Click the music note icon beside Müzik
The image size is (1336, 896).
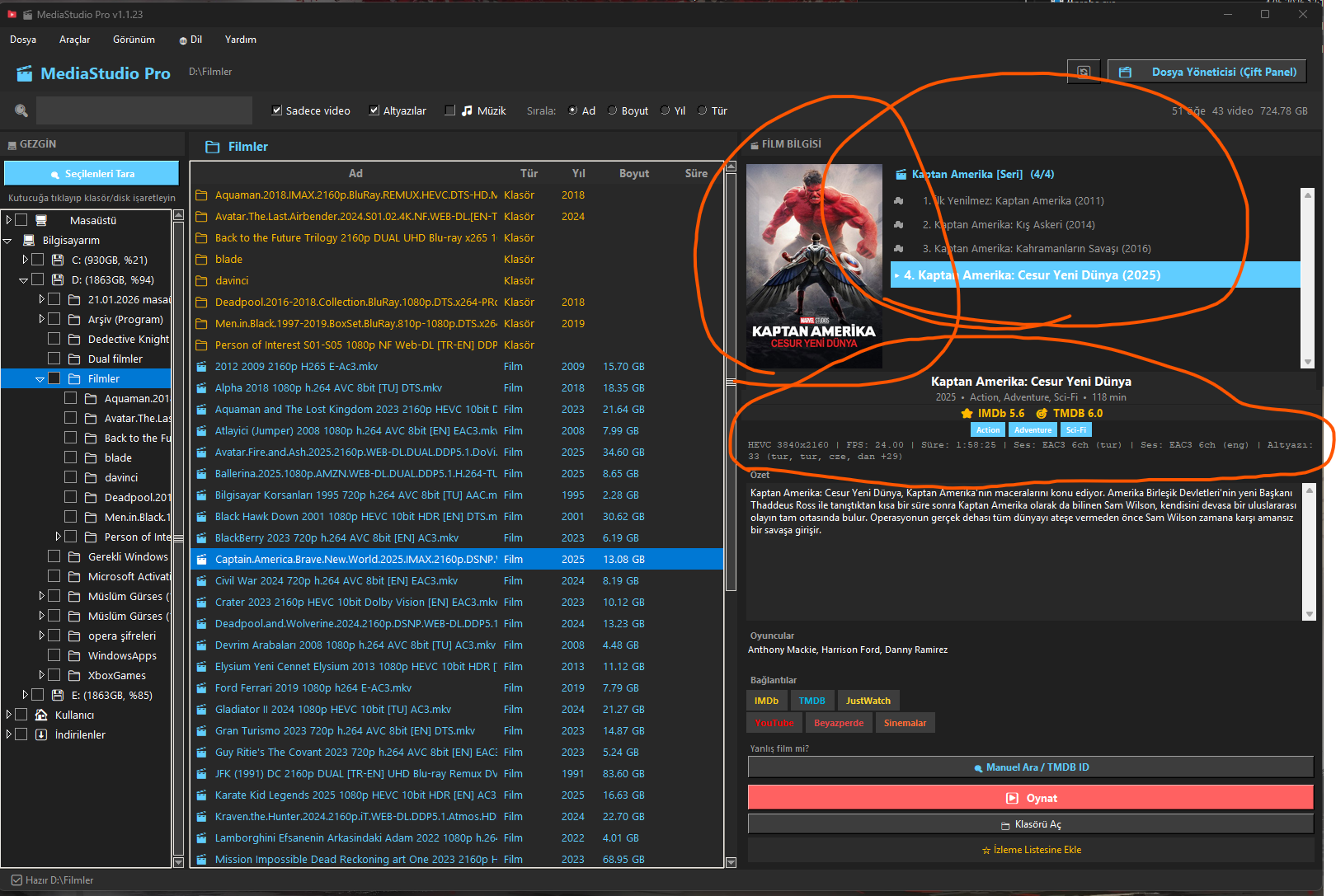[467, 110]
